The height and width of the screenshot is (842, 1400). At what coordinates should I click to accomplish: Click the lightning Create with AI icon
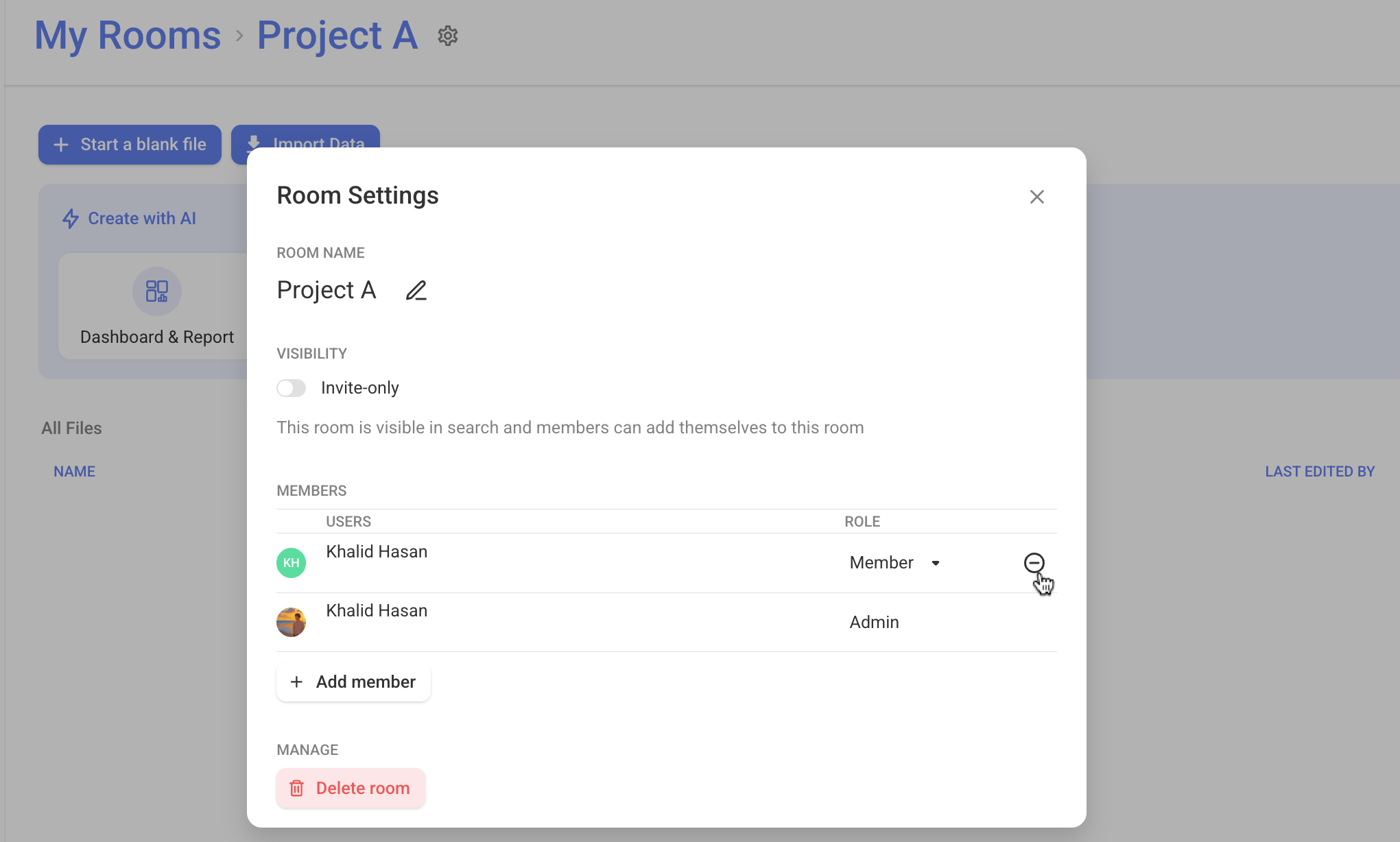[71, 219]
